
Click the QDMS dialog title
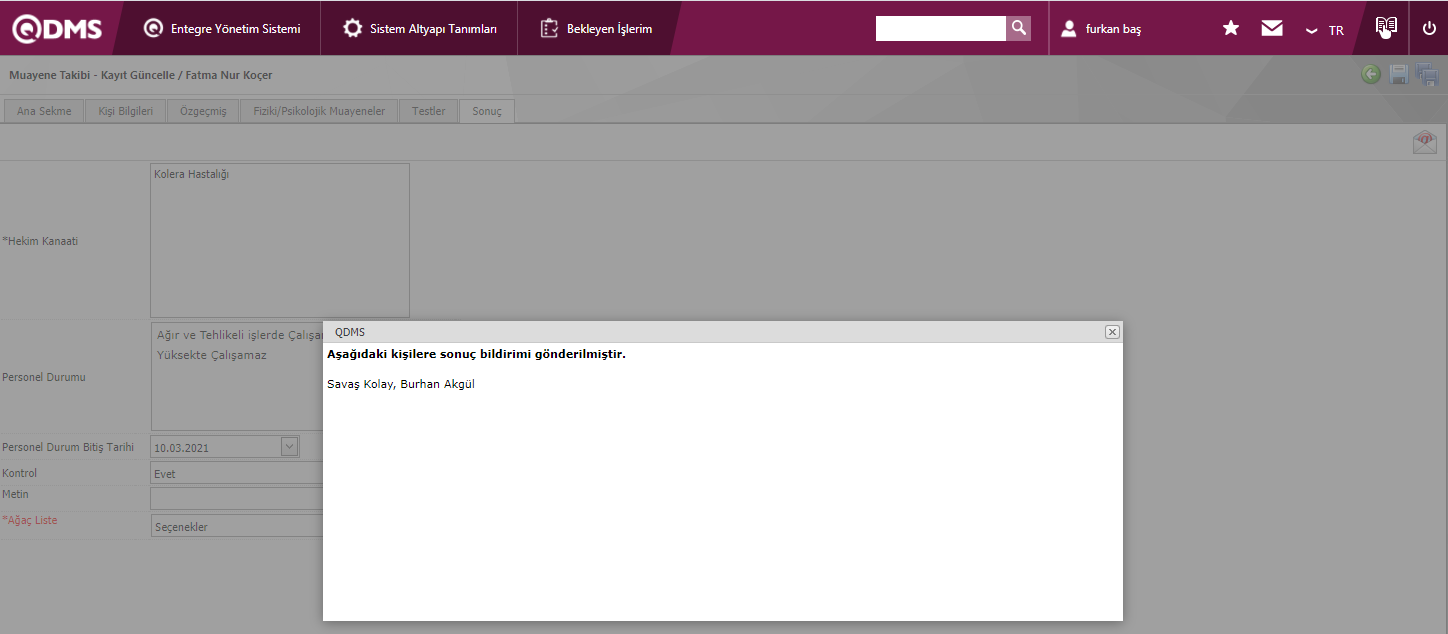(350, 332)
